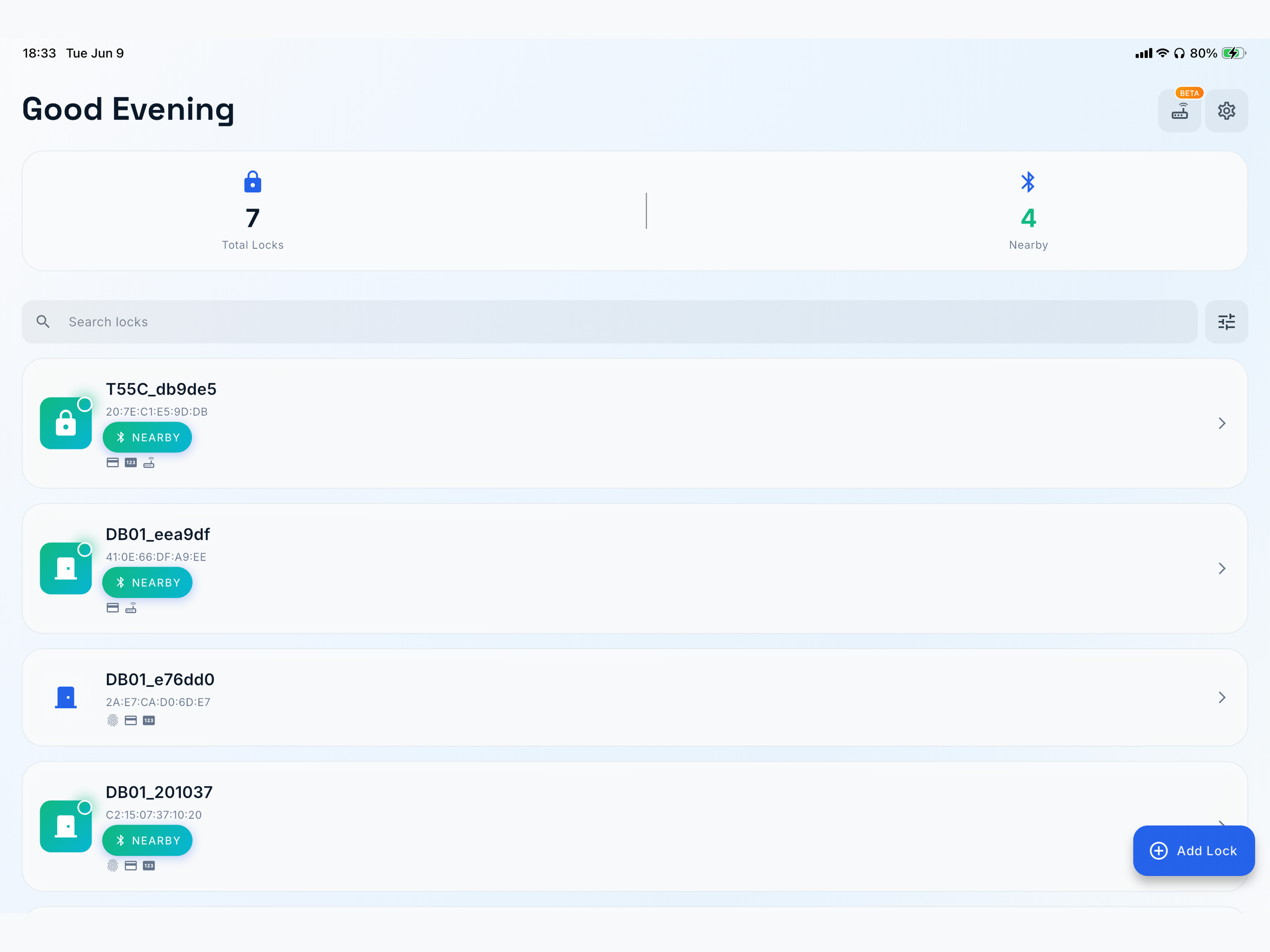Click the gateway icon under T55C_db9de5

[149, 463]
